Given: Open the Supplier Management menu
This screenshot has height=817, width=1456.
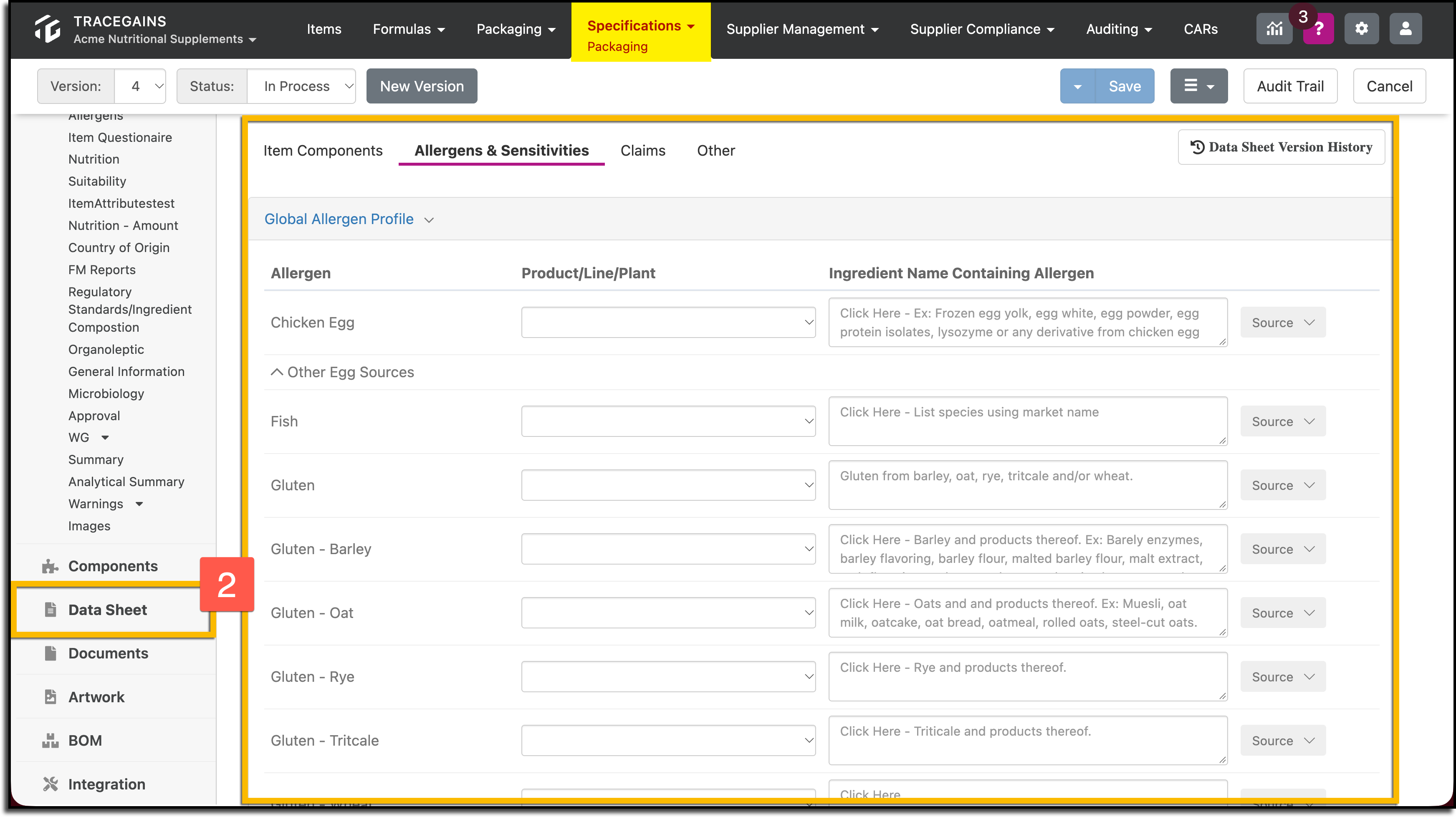Looking at the screenshot, I should click(802, 29).
